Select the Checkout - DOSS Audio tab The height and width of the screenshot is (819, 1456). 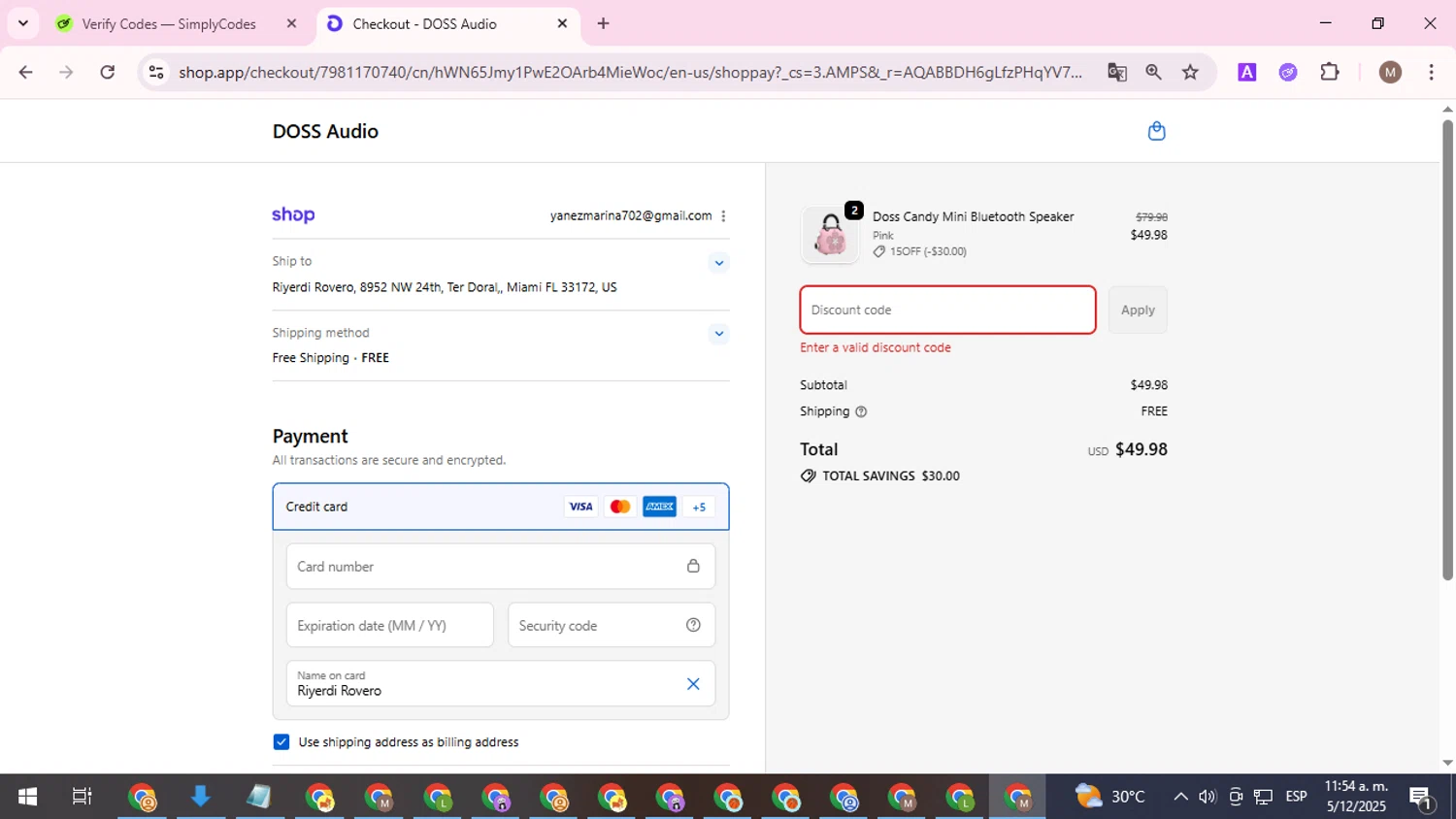424,23
